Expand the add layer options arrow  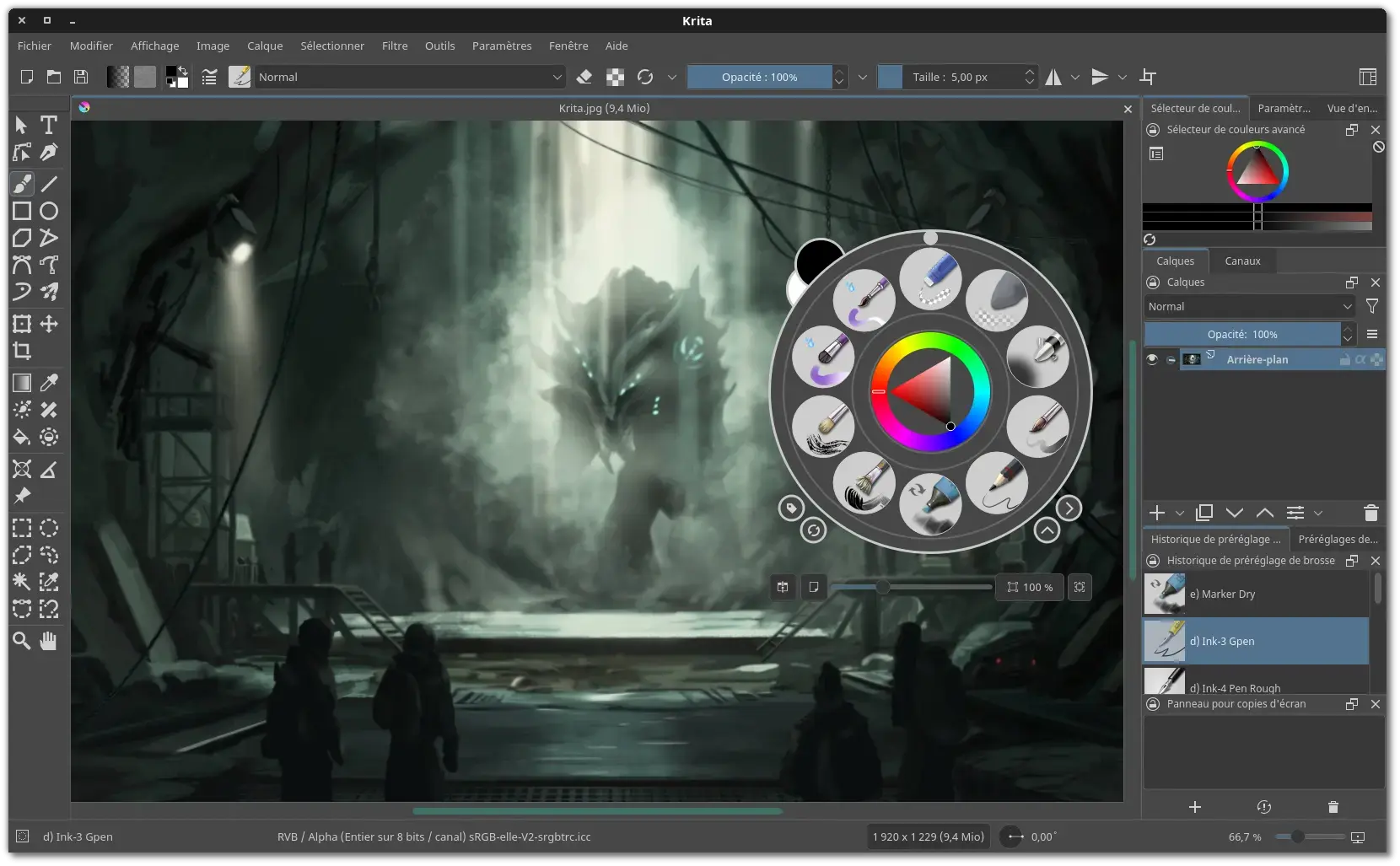coord(1180,513)
